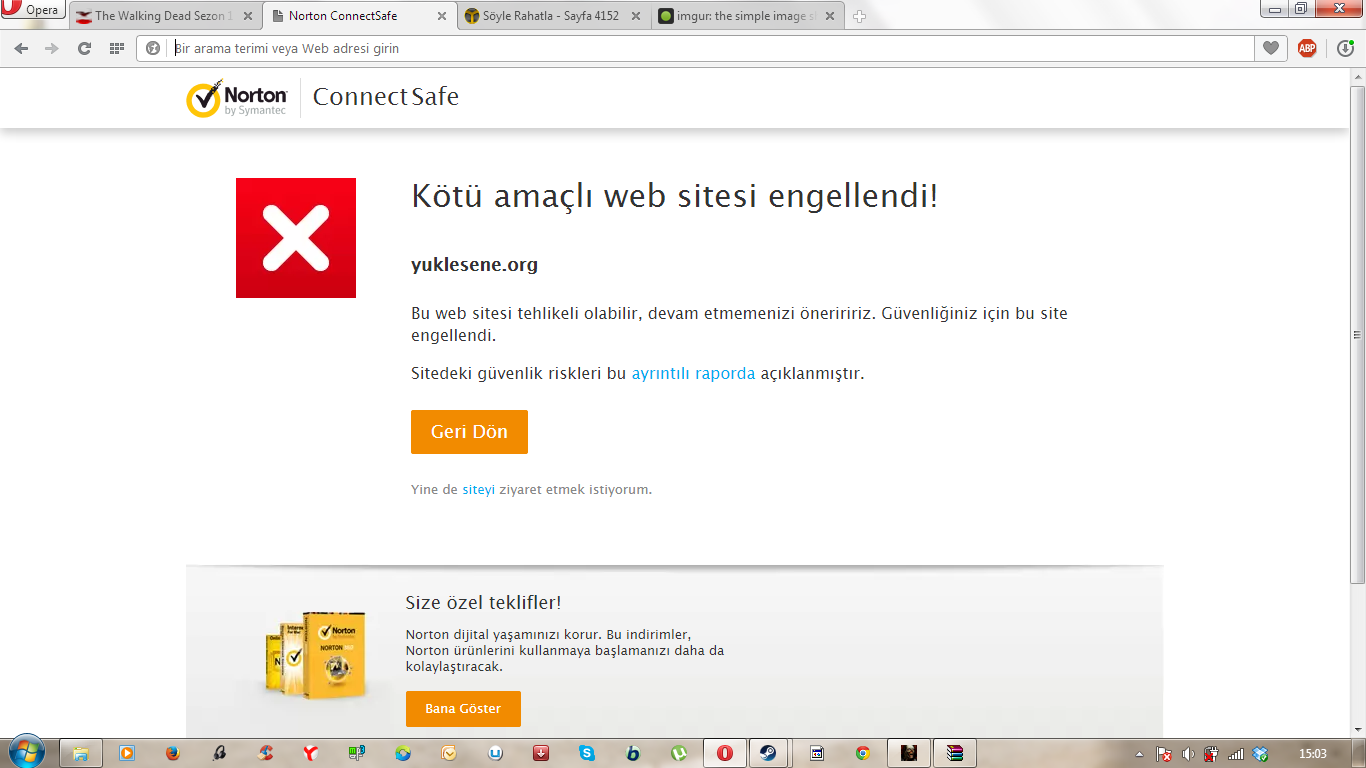Open the headphones app in taskbar

pos(219,753)
